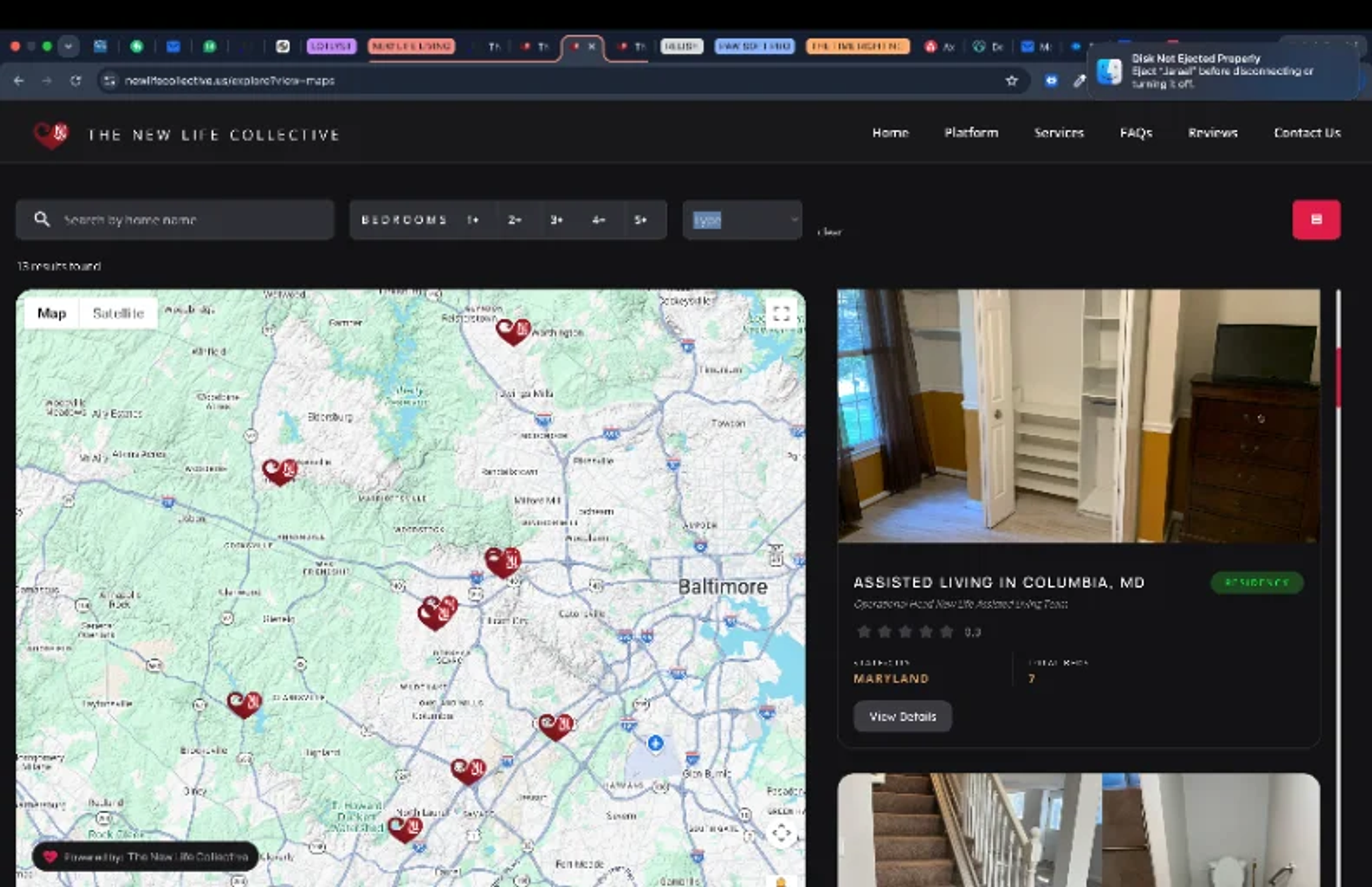Go back with the browser back arrow
Image resolution: width=1372 pixels, height=887 pixels.
[18, 81]
